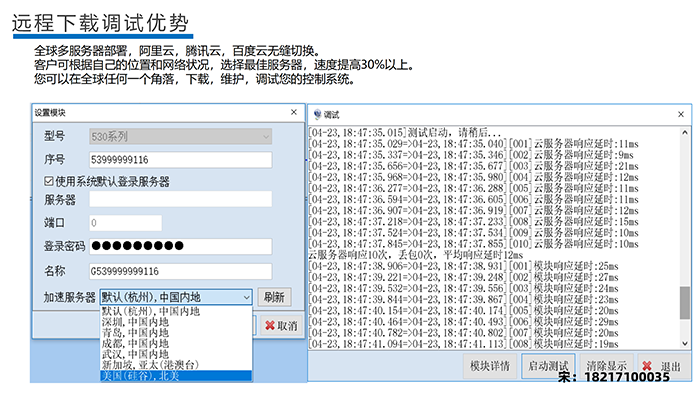The width and height of the screenshot is (700, 394).
Task: Click the log scrollbar thumb
Action: (684, 303)
